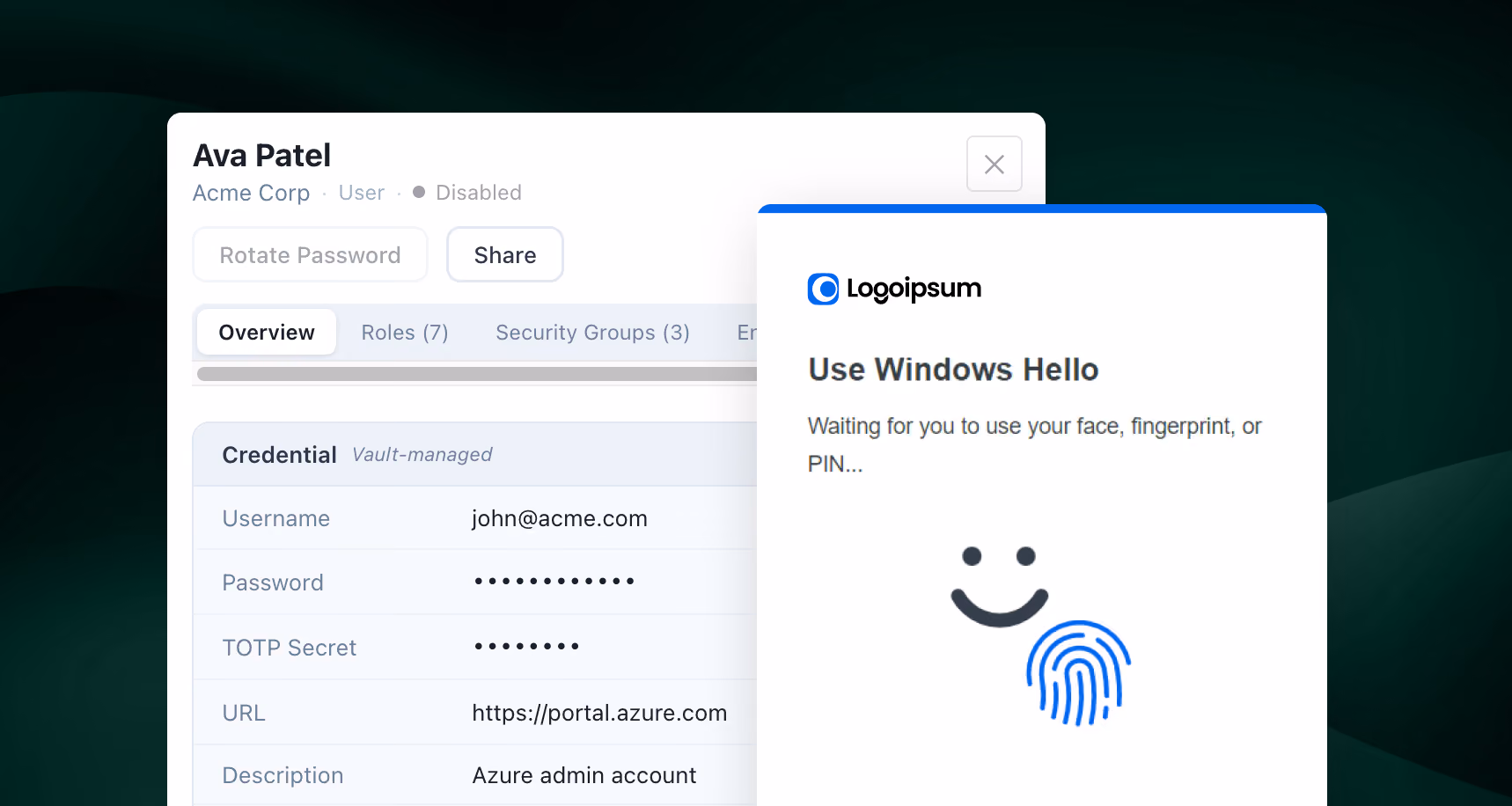This screenshot has width=1512, height=806.
Task: Click the masked Password value
Action: click(x=554, y=582)
